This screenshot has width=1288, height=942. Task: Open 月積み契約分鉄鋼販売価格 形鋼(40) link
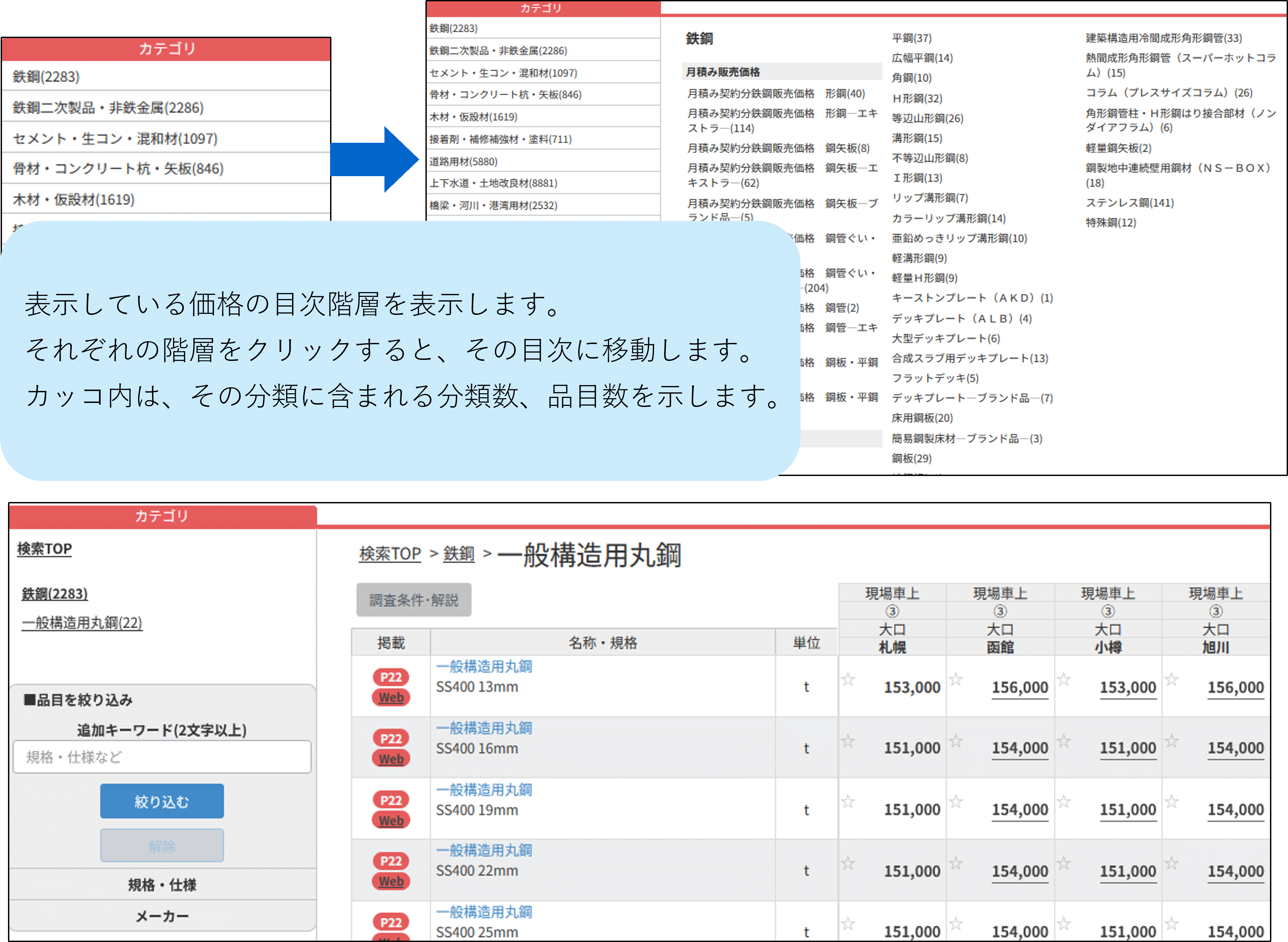coord(776,93)
